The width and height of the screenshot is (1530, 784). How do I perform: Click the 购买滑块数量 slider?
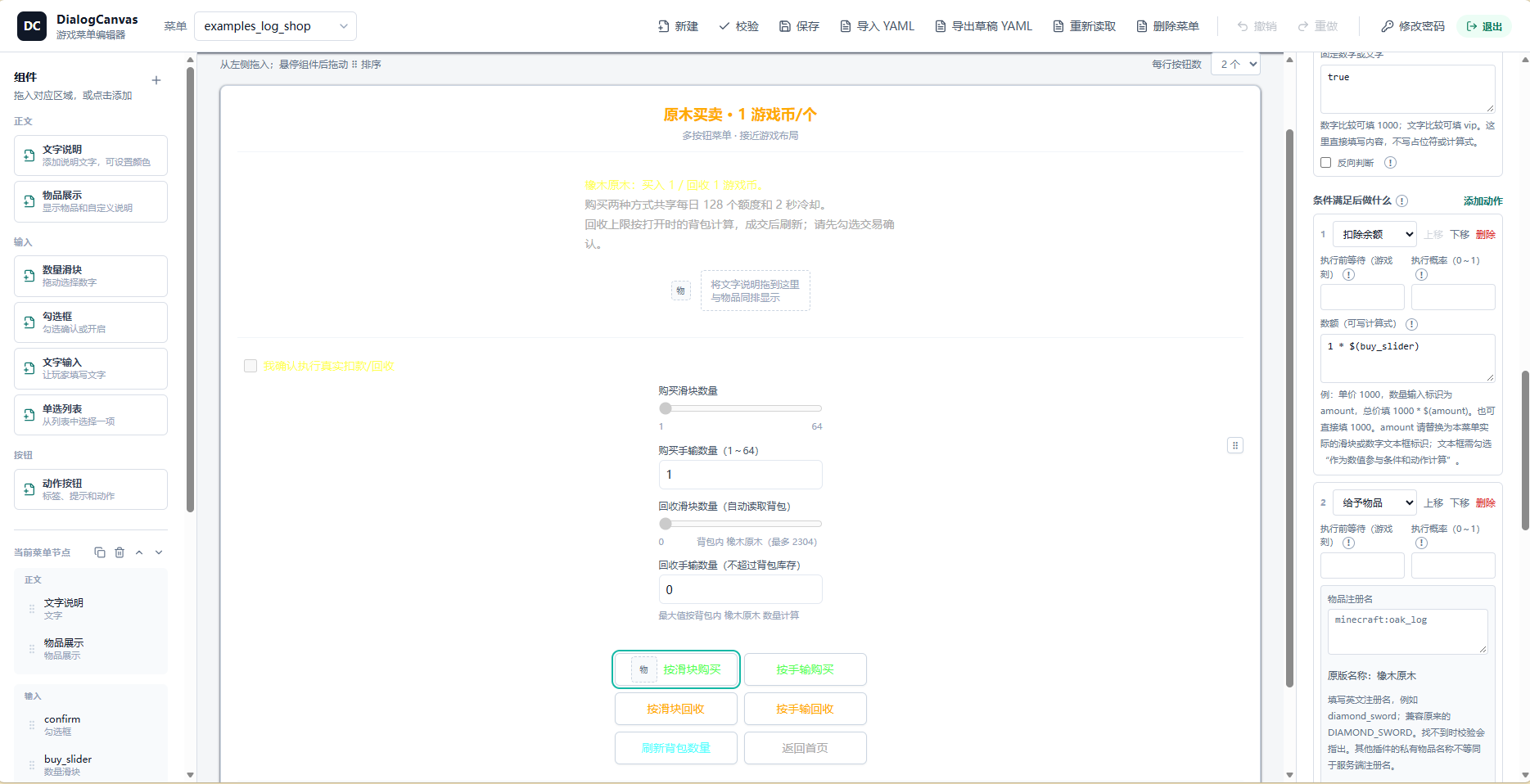click(x=740, y=408)
